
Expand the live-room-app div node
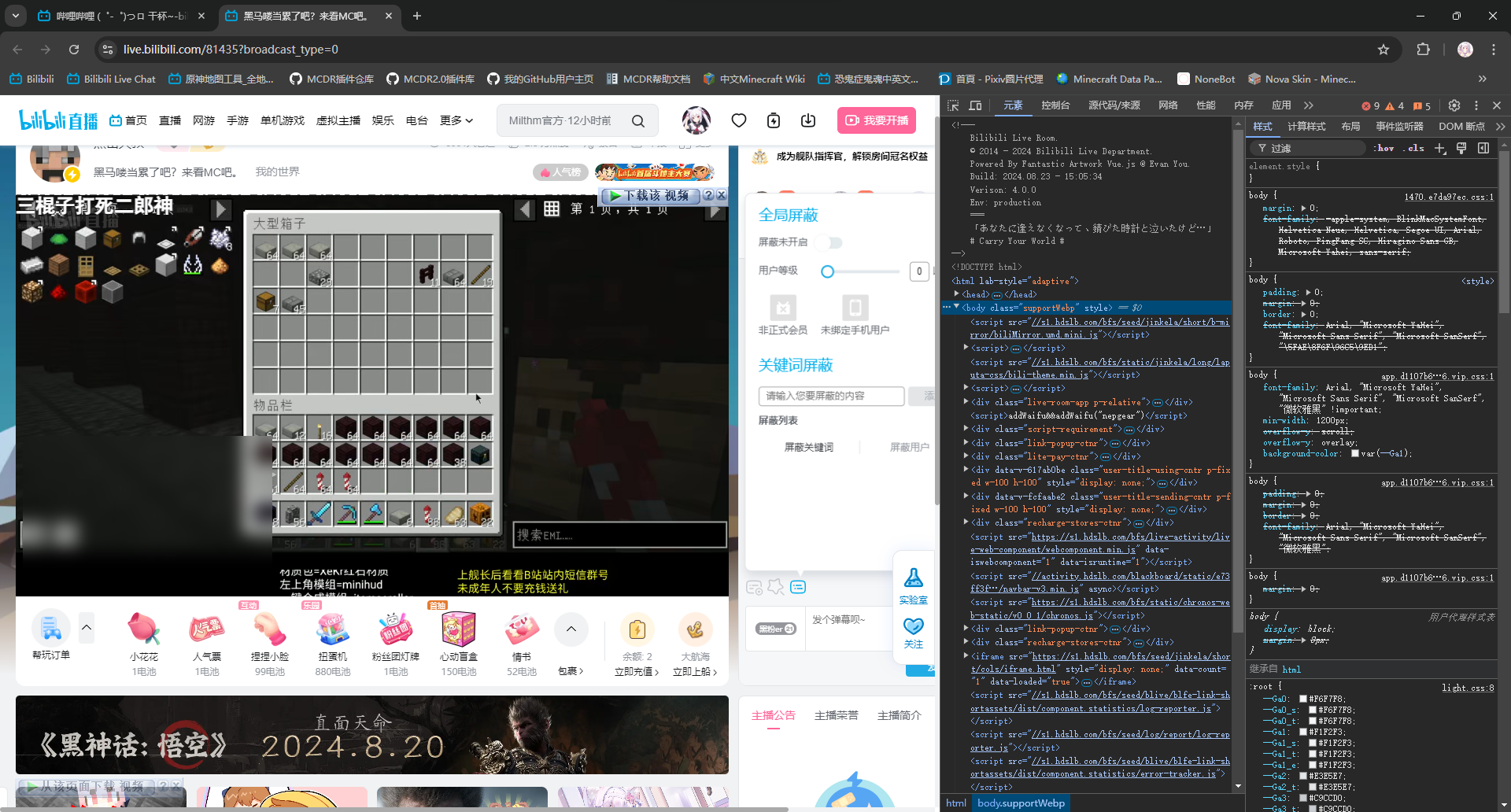[x=966, y=402]
